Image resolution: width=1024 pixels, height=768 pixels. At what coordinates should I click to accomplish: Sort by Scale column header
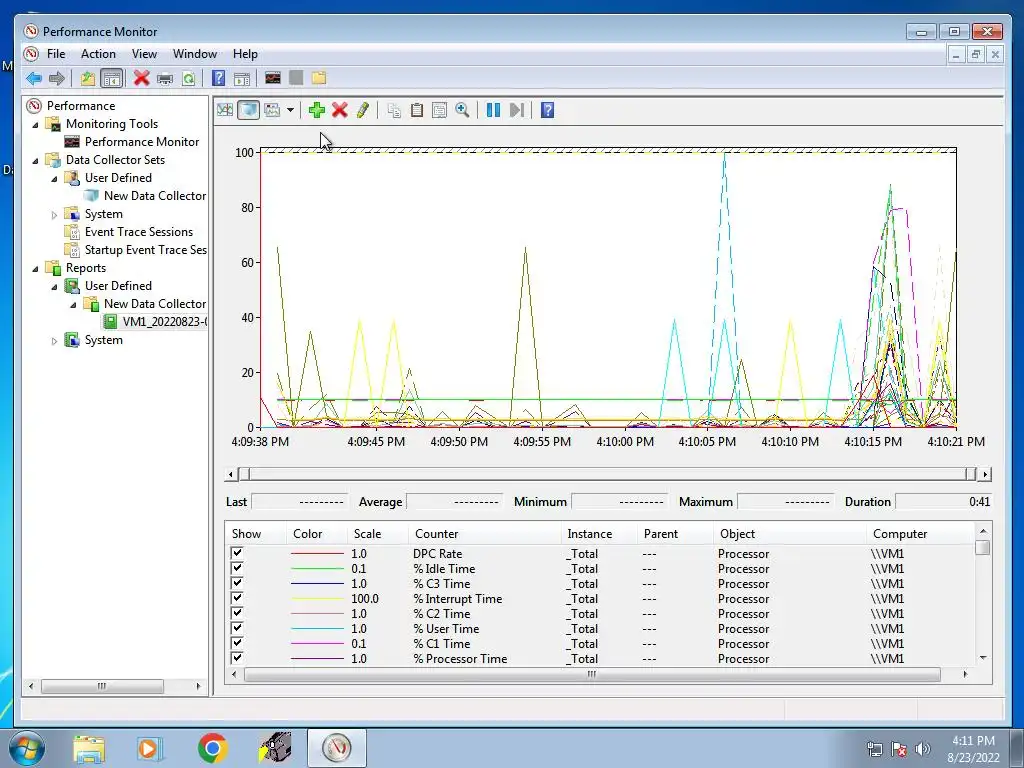(377, 534)
